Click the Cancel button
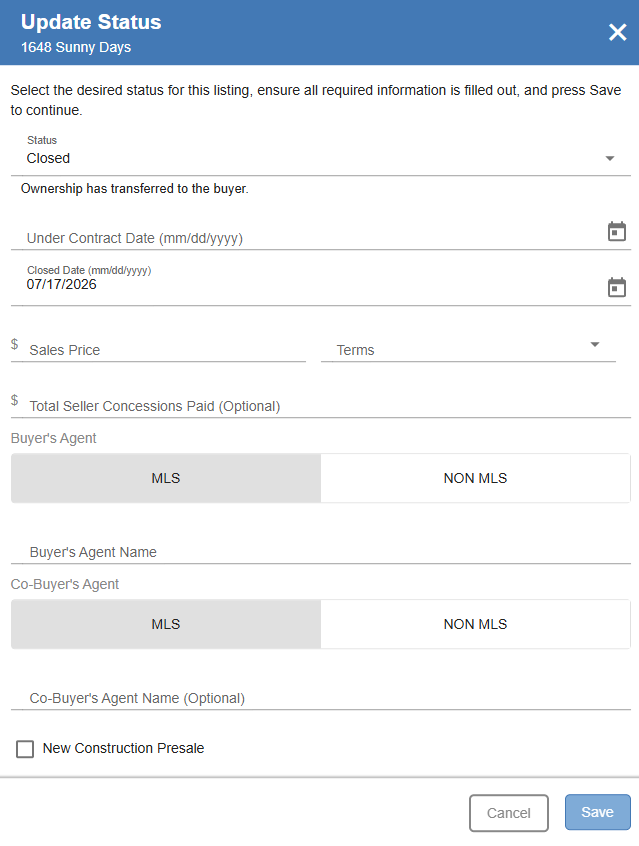 click(509, 813)
